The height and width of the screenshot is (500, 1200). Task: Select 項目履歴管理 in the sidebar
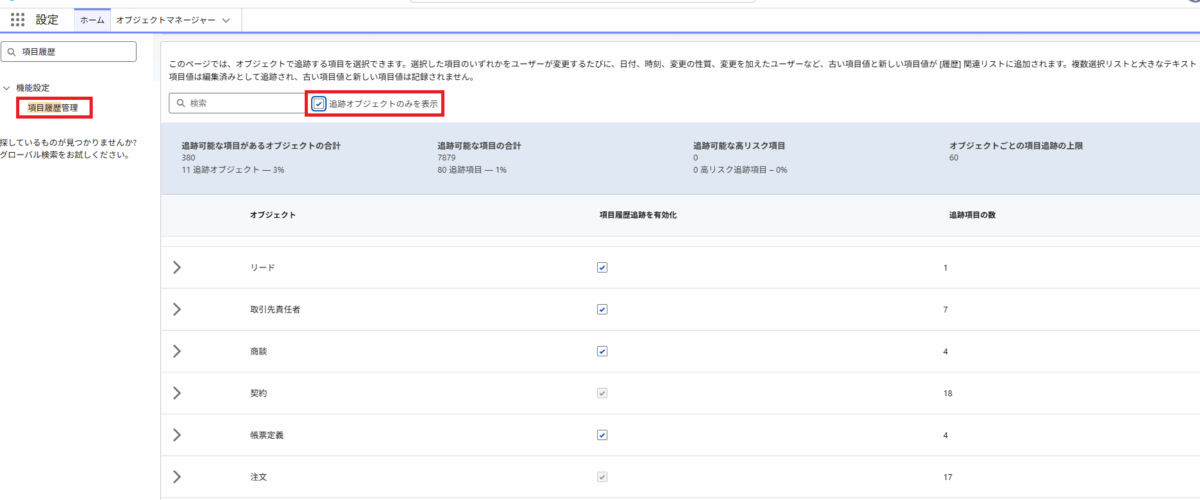pos(52,107)
